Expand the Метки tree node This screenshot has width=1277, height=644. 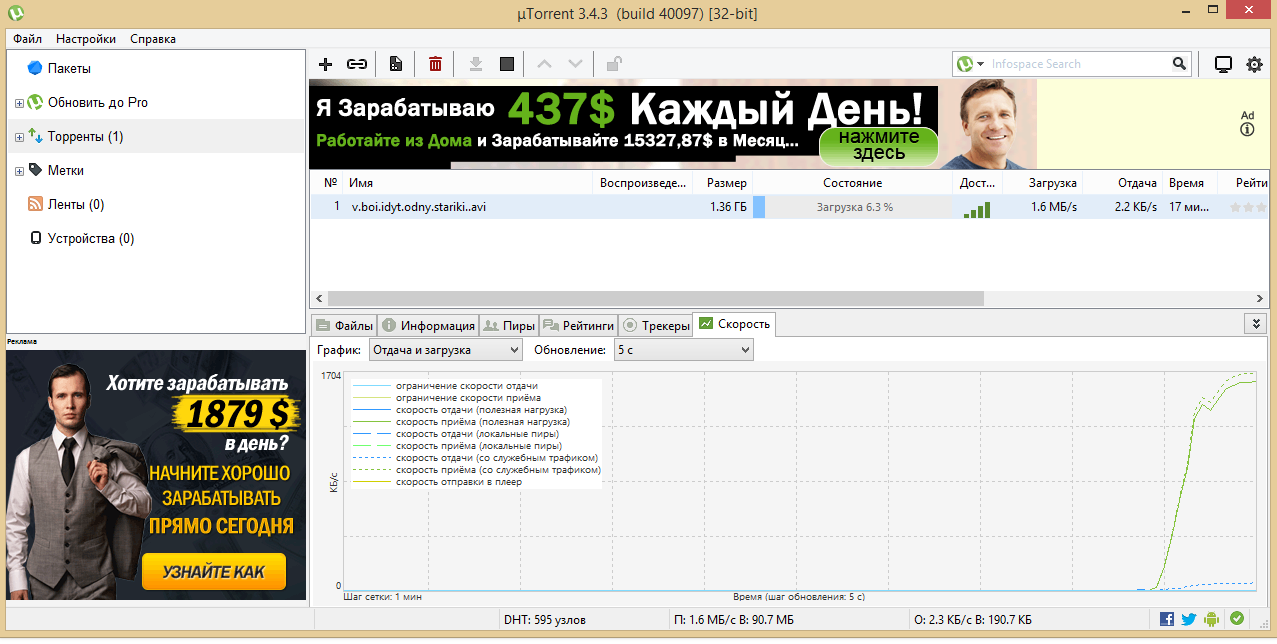(19, 171)
